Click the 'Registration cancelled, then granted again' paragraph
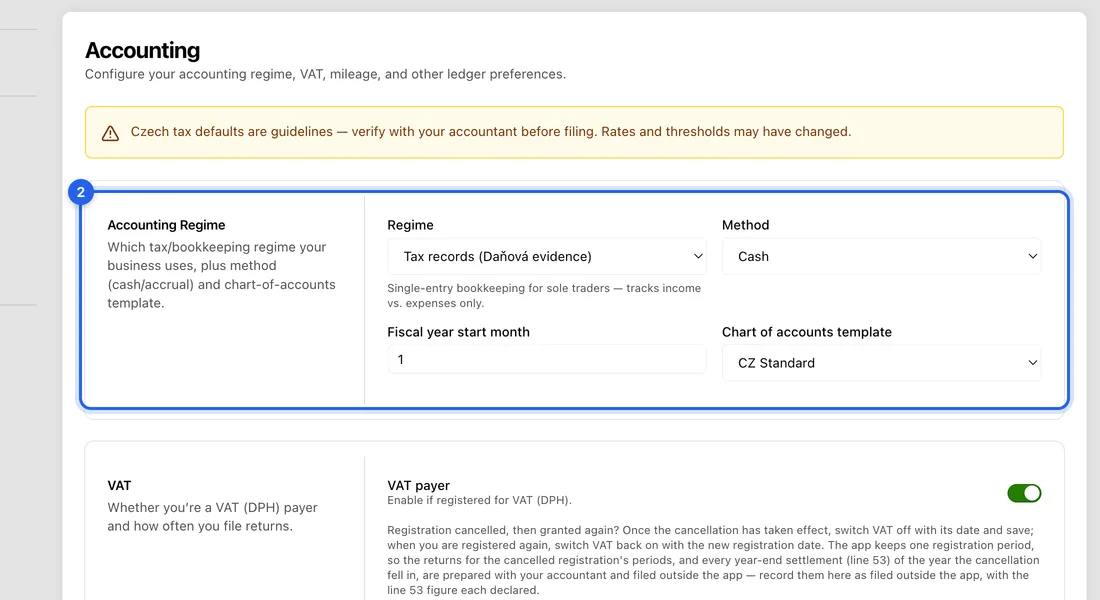 713,560
